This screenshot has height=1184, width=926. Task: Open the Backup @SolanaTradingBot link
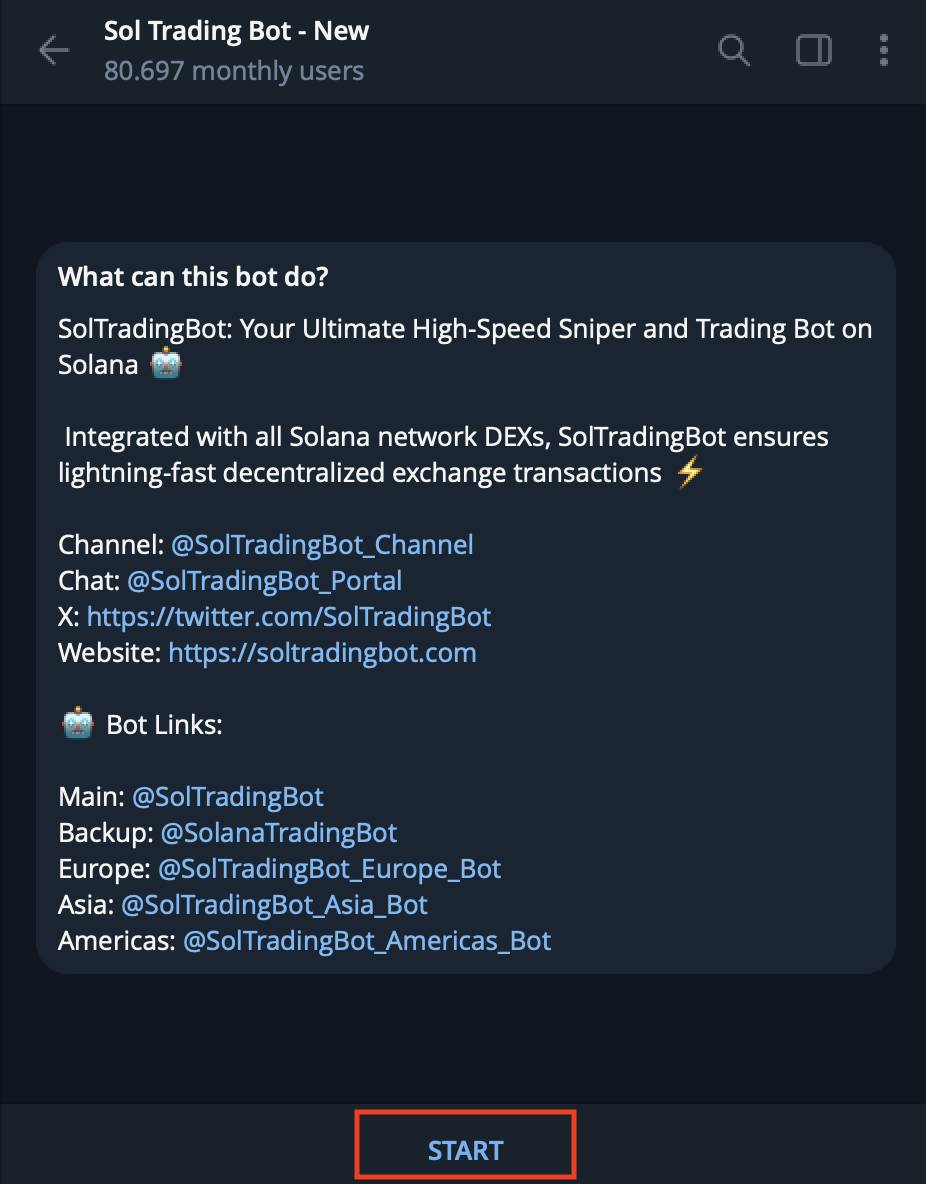point(279,833)
